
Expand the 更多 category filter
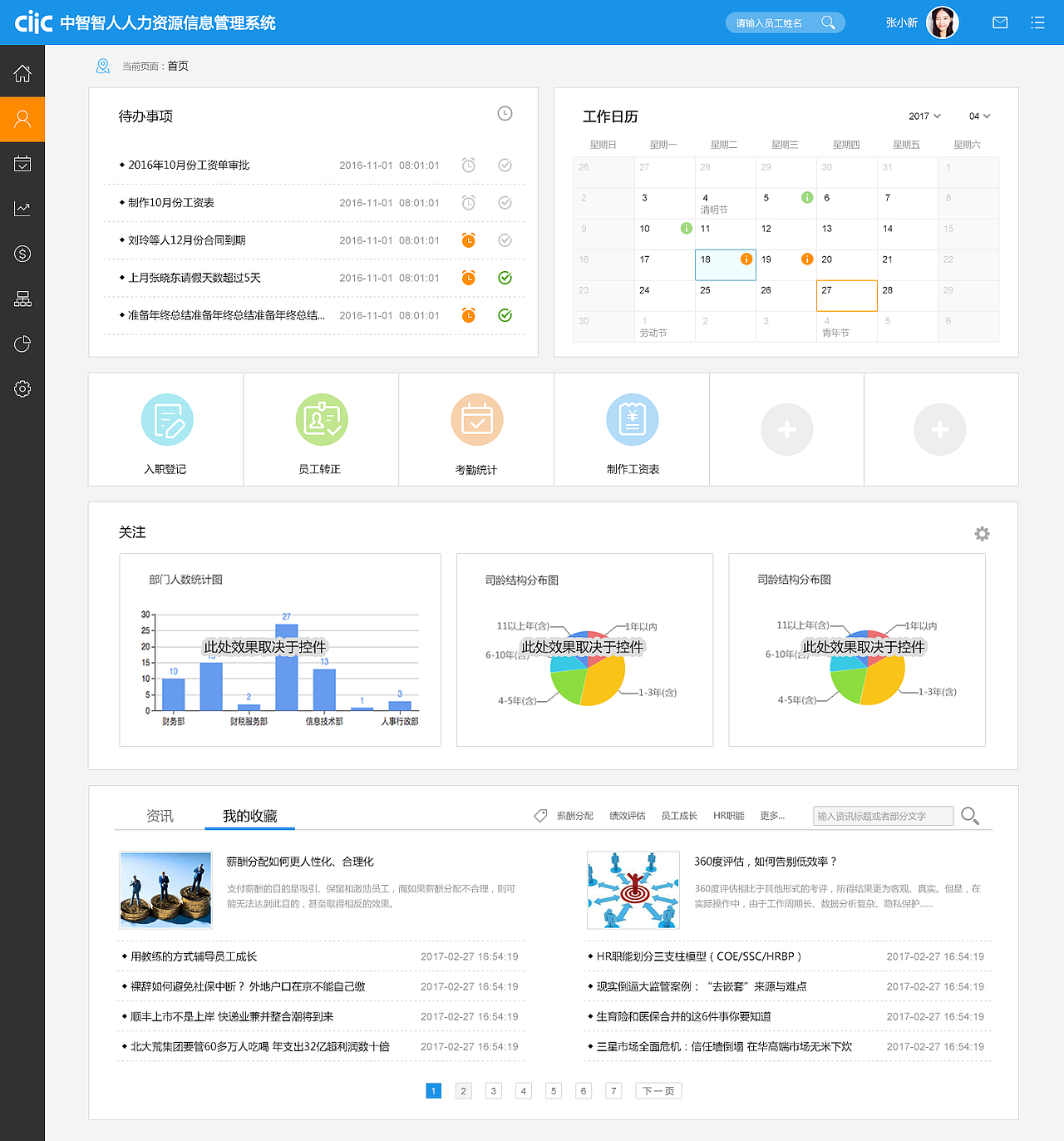click(x=772, y=816)
